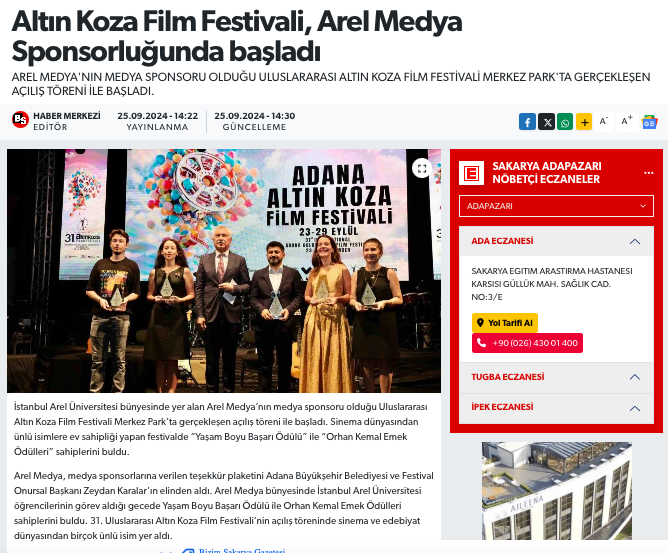The width and height of the screenshot is (668, 553).
Task: Decrease article font size
Action: tap(604, 122)
